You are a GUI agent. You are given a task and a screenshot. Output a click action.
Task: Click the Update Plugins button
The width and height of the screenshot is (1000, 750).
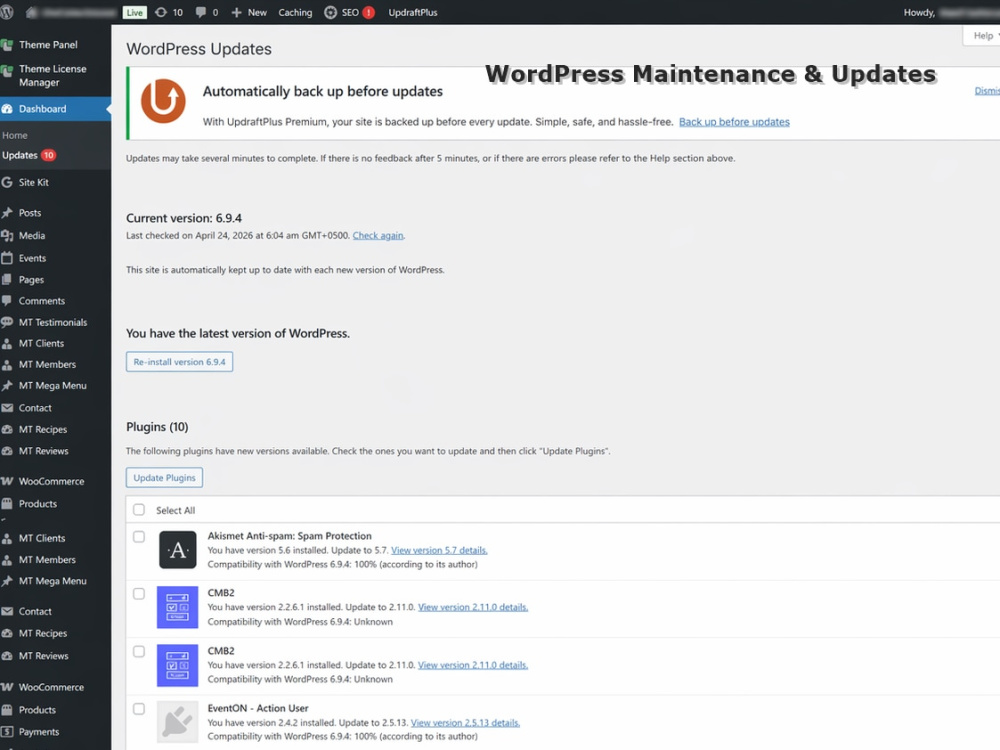tap(165, 478)
